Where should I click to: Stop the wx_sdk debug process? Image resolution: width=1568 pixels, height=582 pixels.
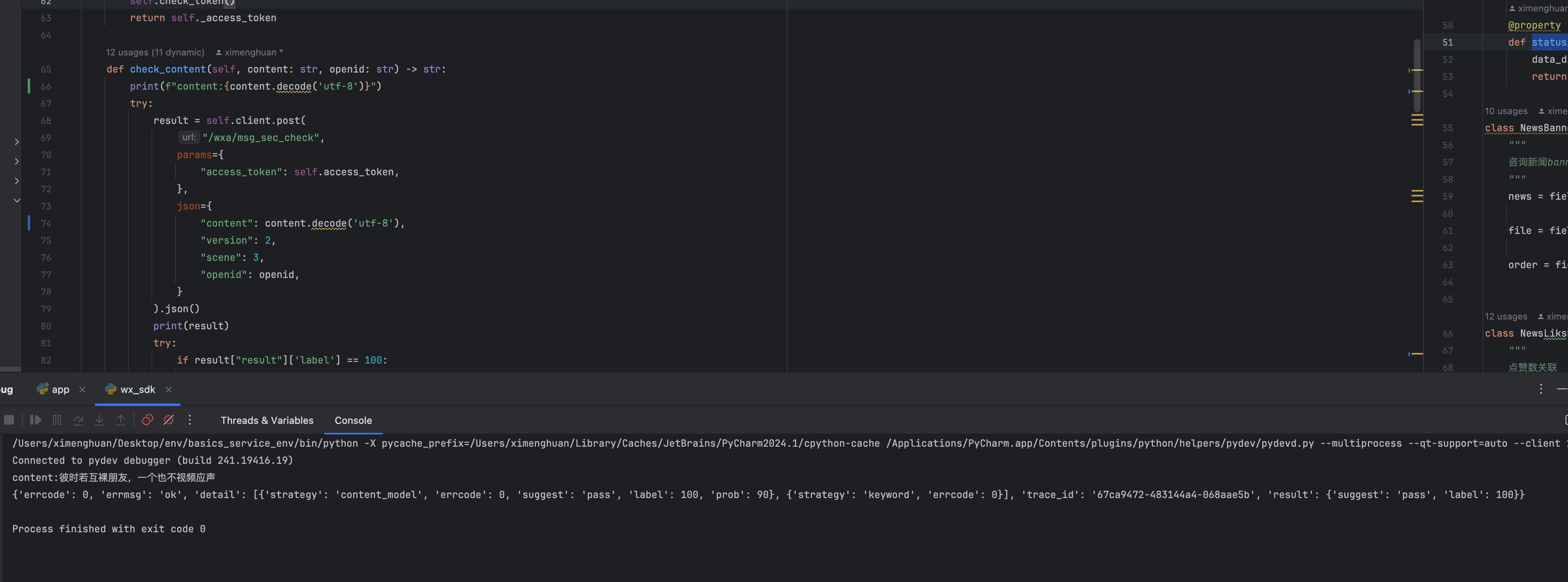pyautogui.click(x=9, y=420)
